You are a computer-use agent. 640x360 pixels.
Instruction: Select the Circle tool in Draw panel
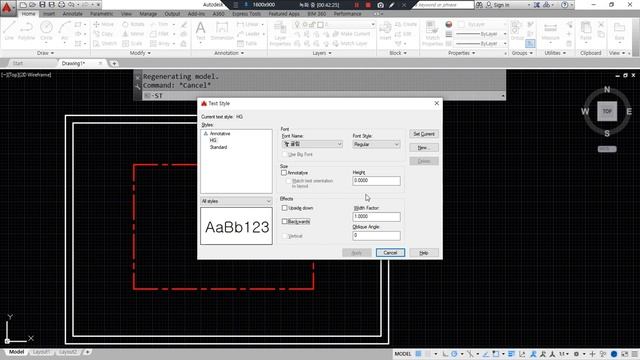(x=46, y=31)
